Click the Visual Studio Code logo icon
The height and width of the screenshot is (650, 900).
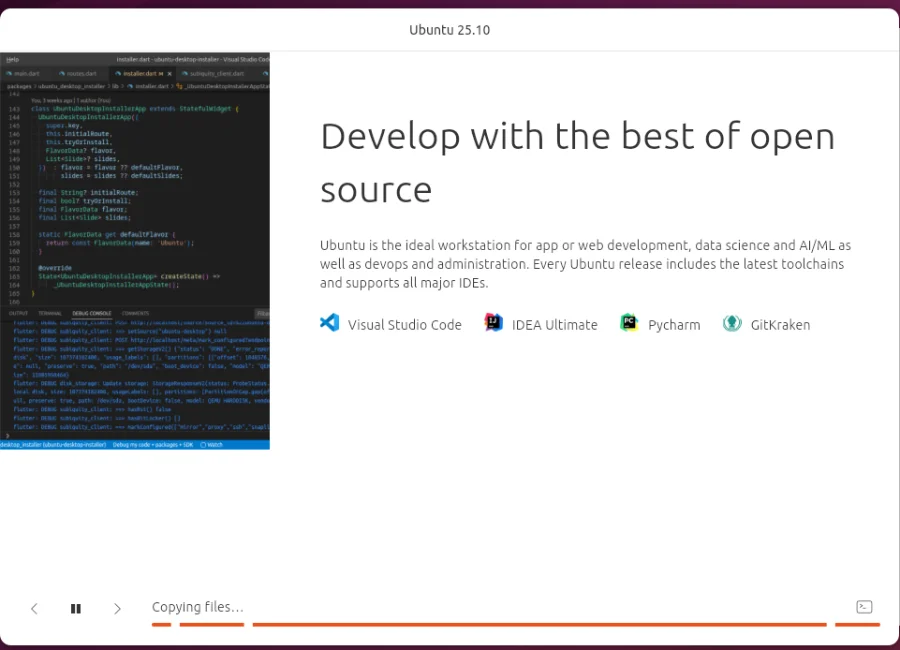pyautogui.click(x=330, y=323)
